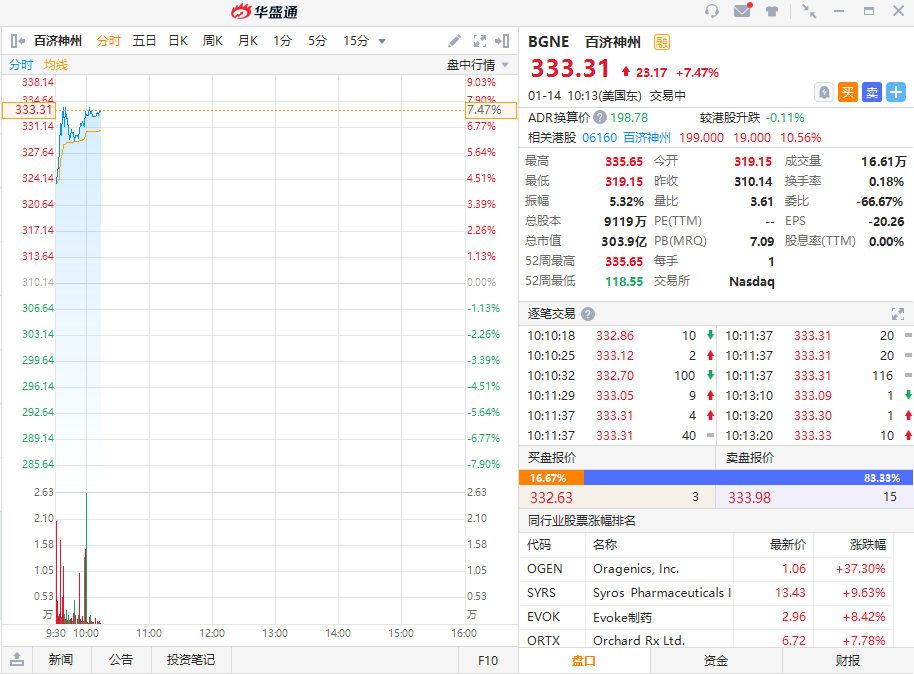Open the 盘中行情 session dropdown

477,65
